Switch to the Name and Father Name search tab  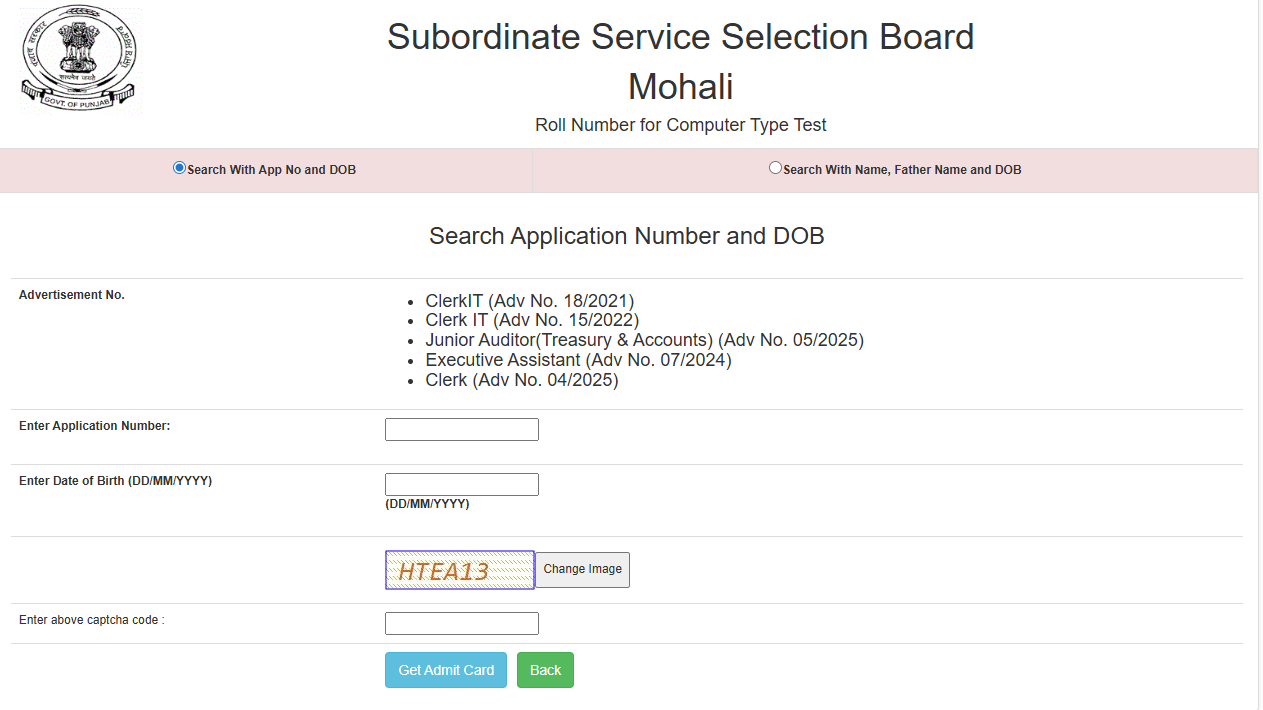point(900,169)
